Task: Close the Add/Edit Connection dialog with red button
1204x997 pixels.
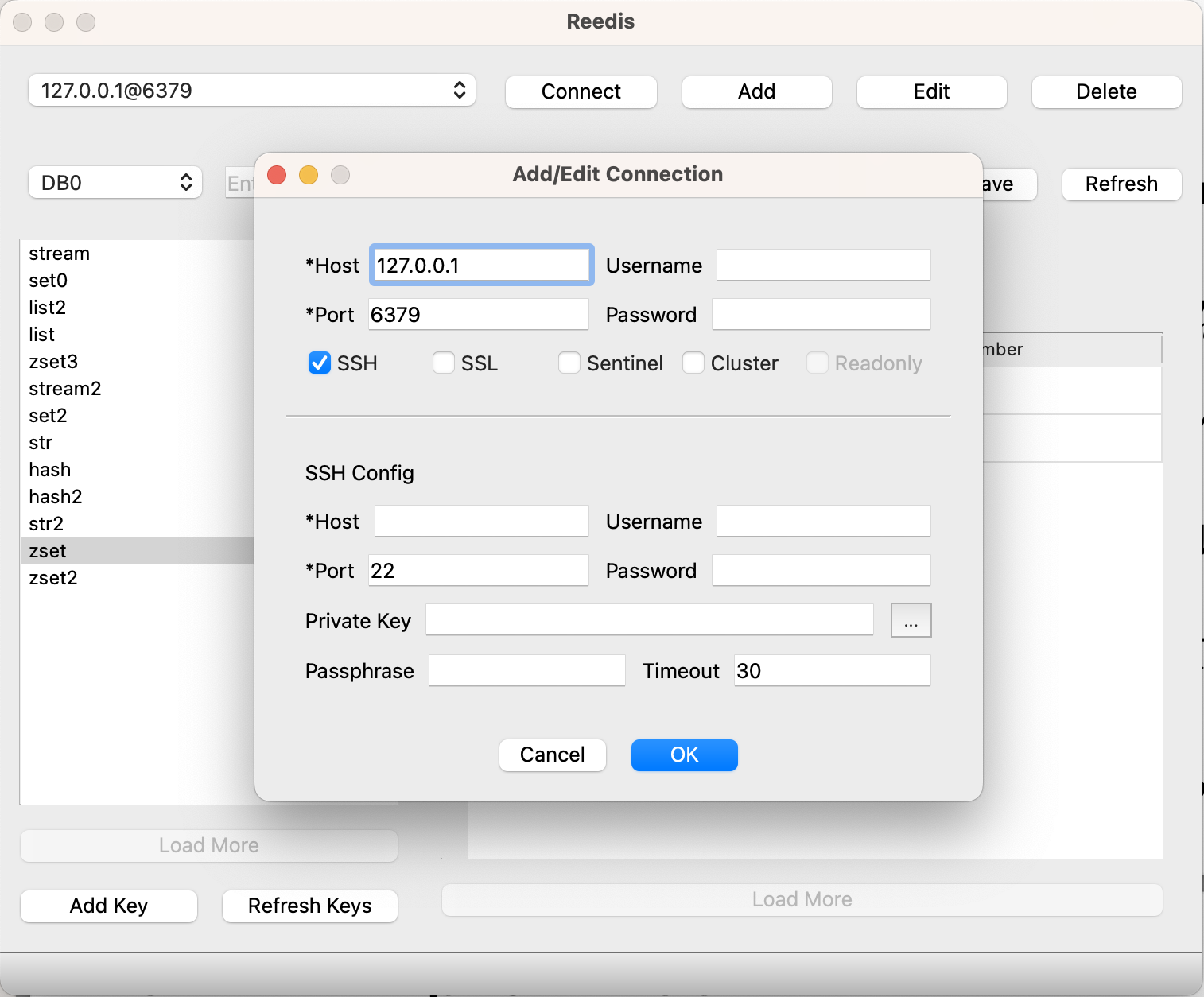Action: 277,175
